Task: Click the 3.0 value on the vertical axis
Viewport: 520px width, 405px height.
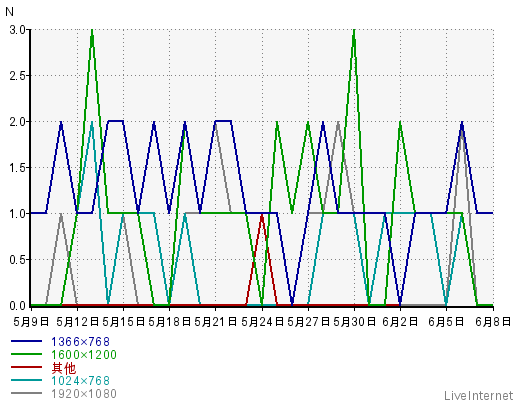Action: (18, 30)
